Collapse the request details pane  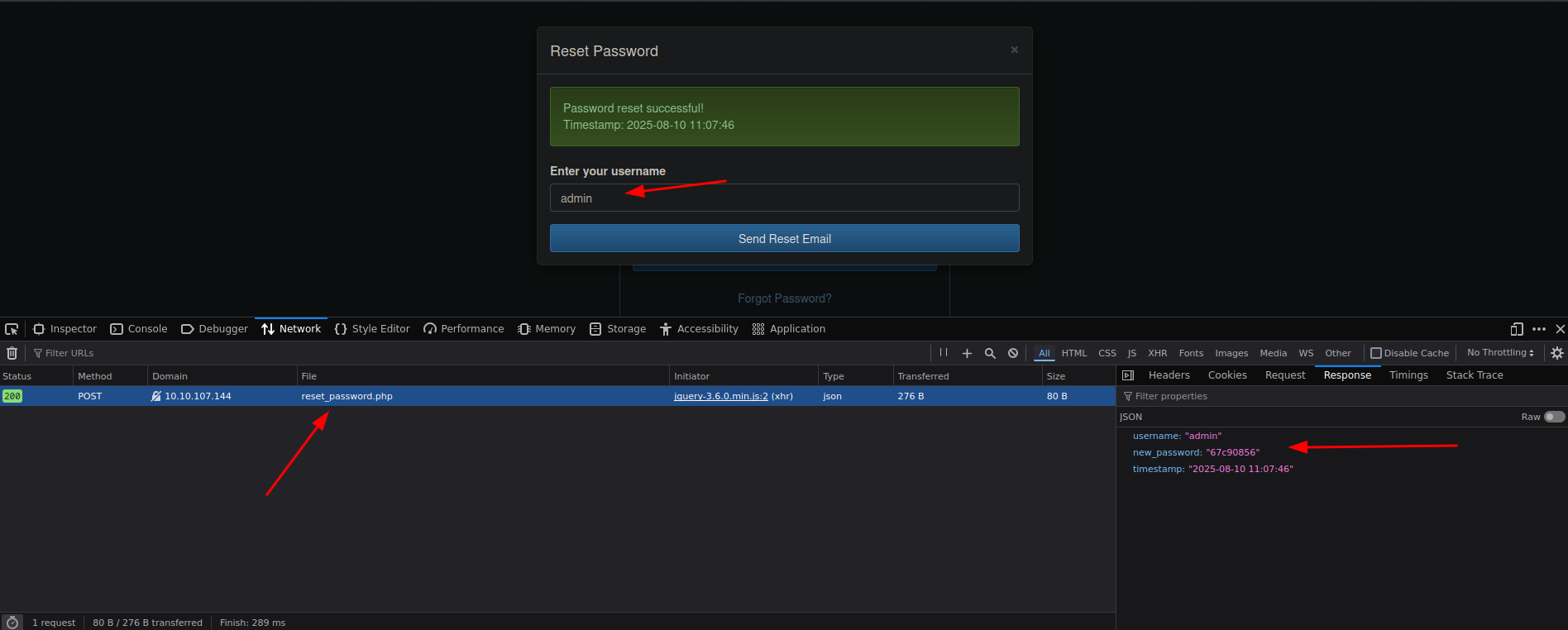click(1128, 375)
